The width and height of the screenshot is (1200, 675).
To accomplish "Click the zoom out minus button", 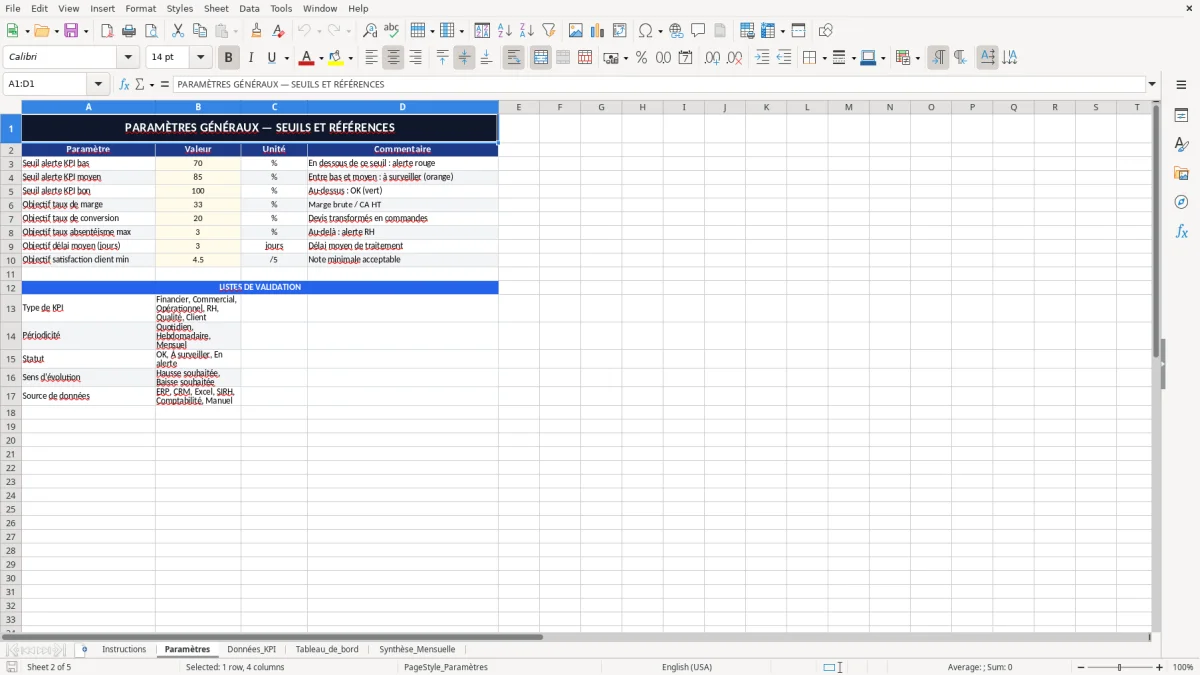I will (1081, 667).
